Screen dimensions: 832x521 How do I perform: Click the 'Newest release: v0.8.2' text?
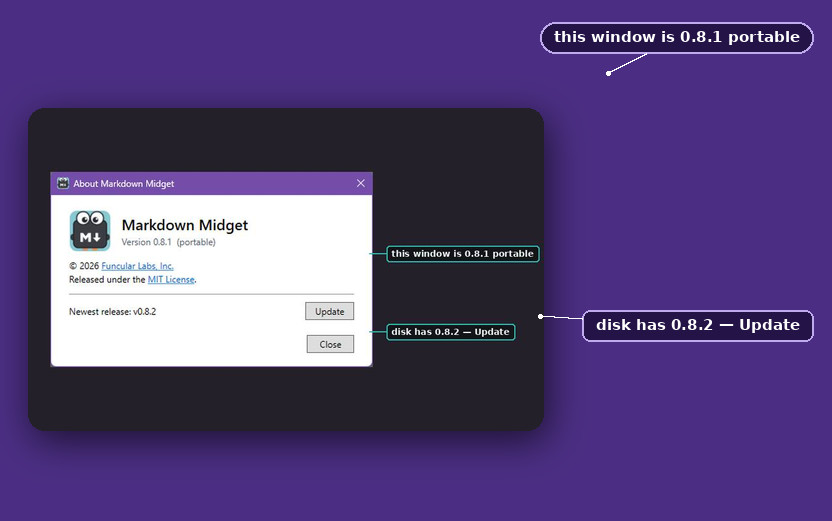tap(112, 311)
